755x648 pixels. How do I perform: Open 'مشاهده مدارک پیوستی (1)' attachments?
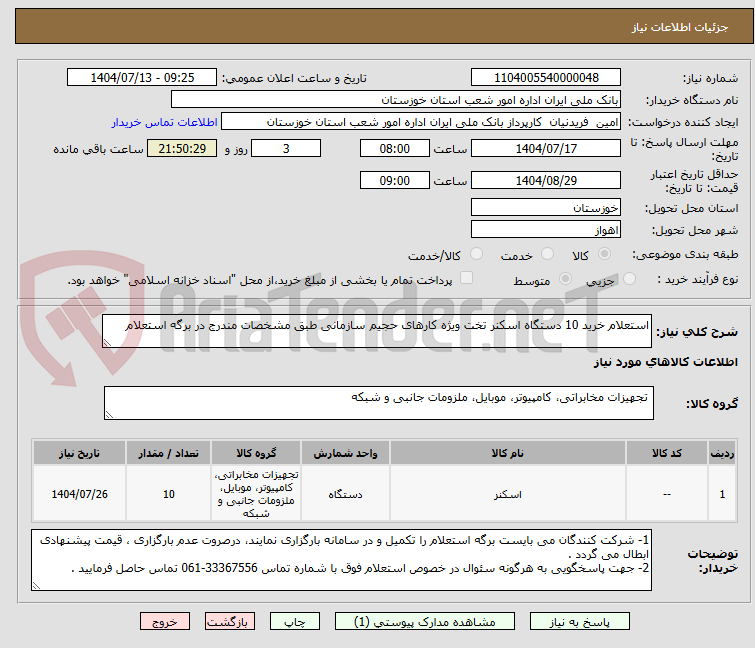click(x=432, y=621)
